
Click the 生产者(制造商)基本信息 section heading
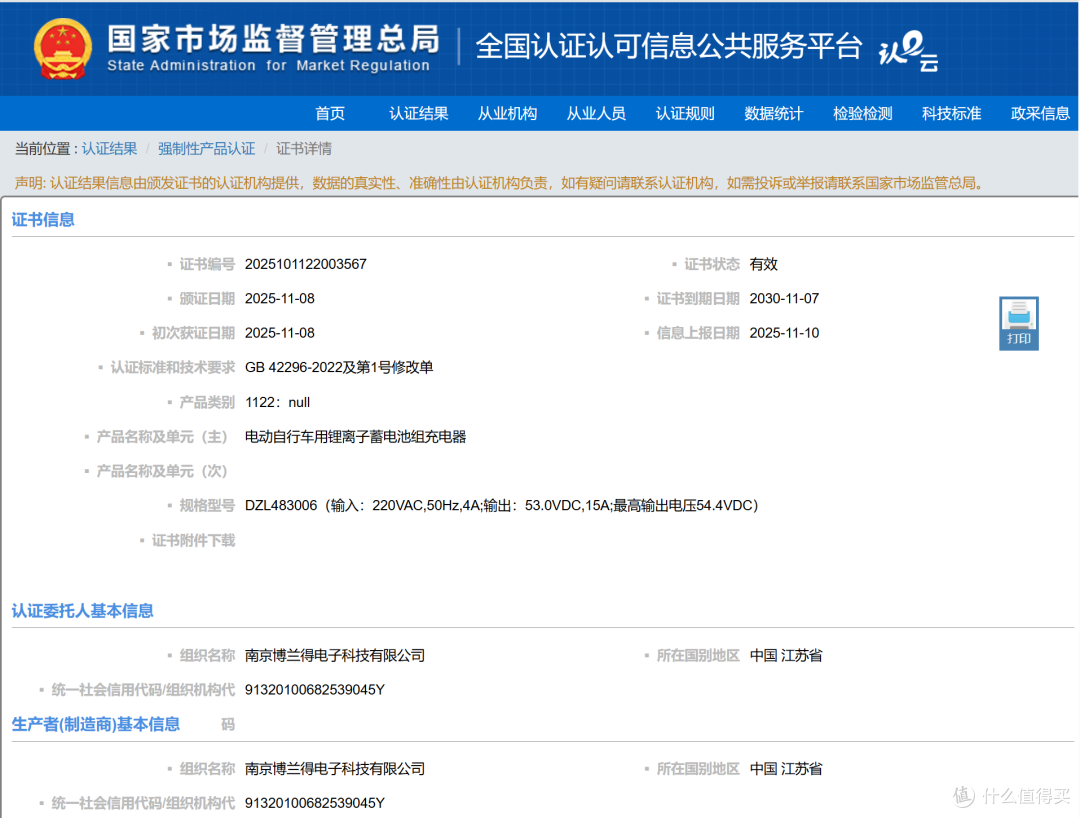pyautogui.click(x=96, y=724)
